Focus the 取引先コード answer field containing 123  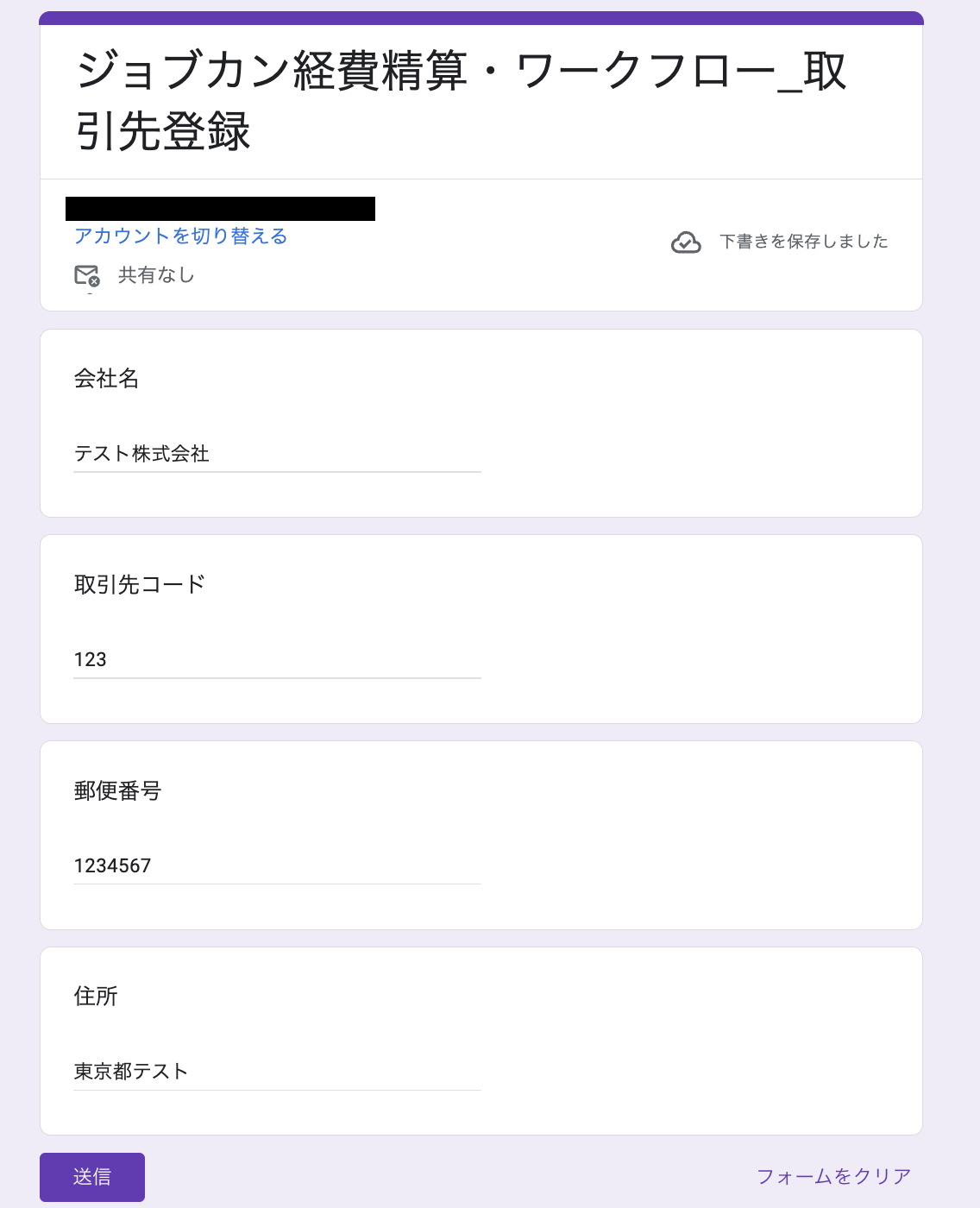coord(277,660)
